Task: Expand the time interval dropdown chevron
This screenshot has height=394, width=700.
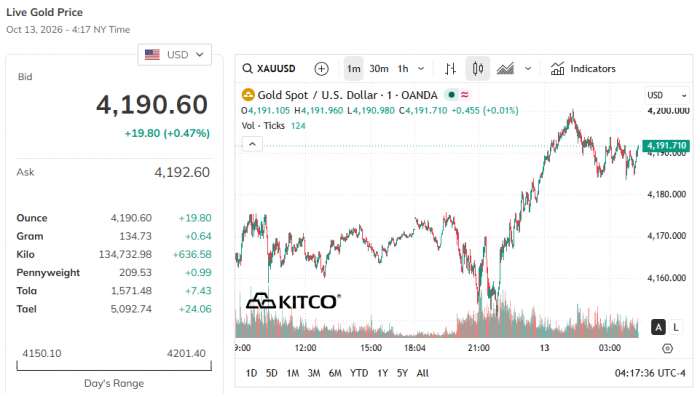Action: coord(421,69)
